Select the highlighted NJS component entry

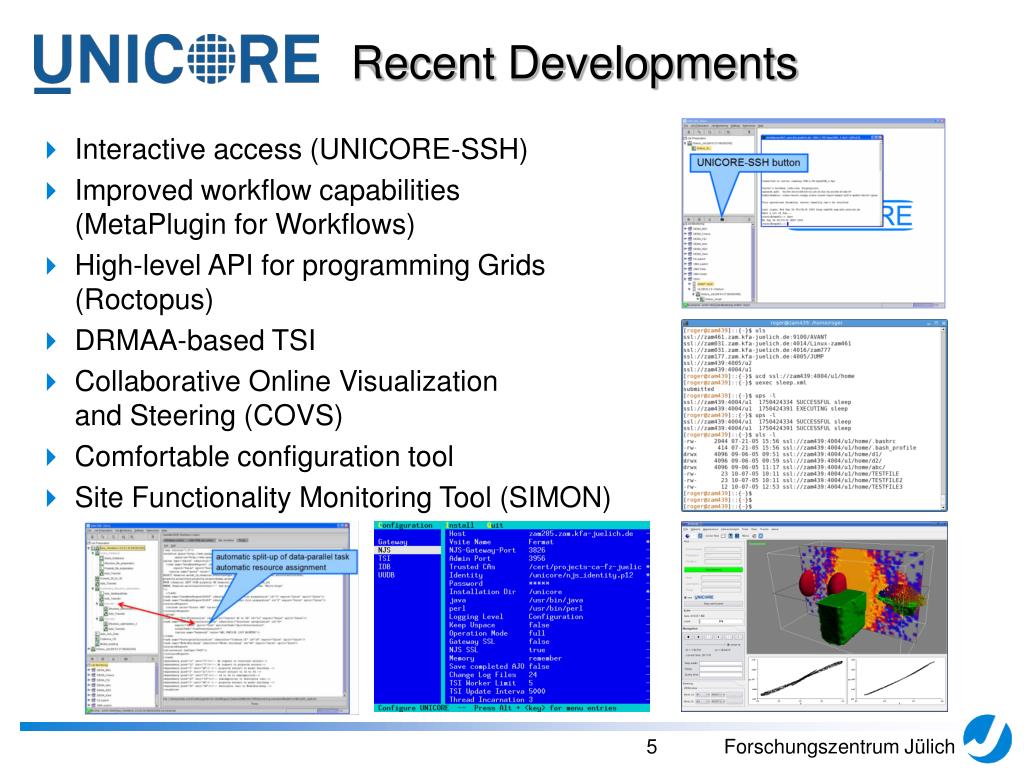[409, 551]
